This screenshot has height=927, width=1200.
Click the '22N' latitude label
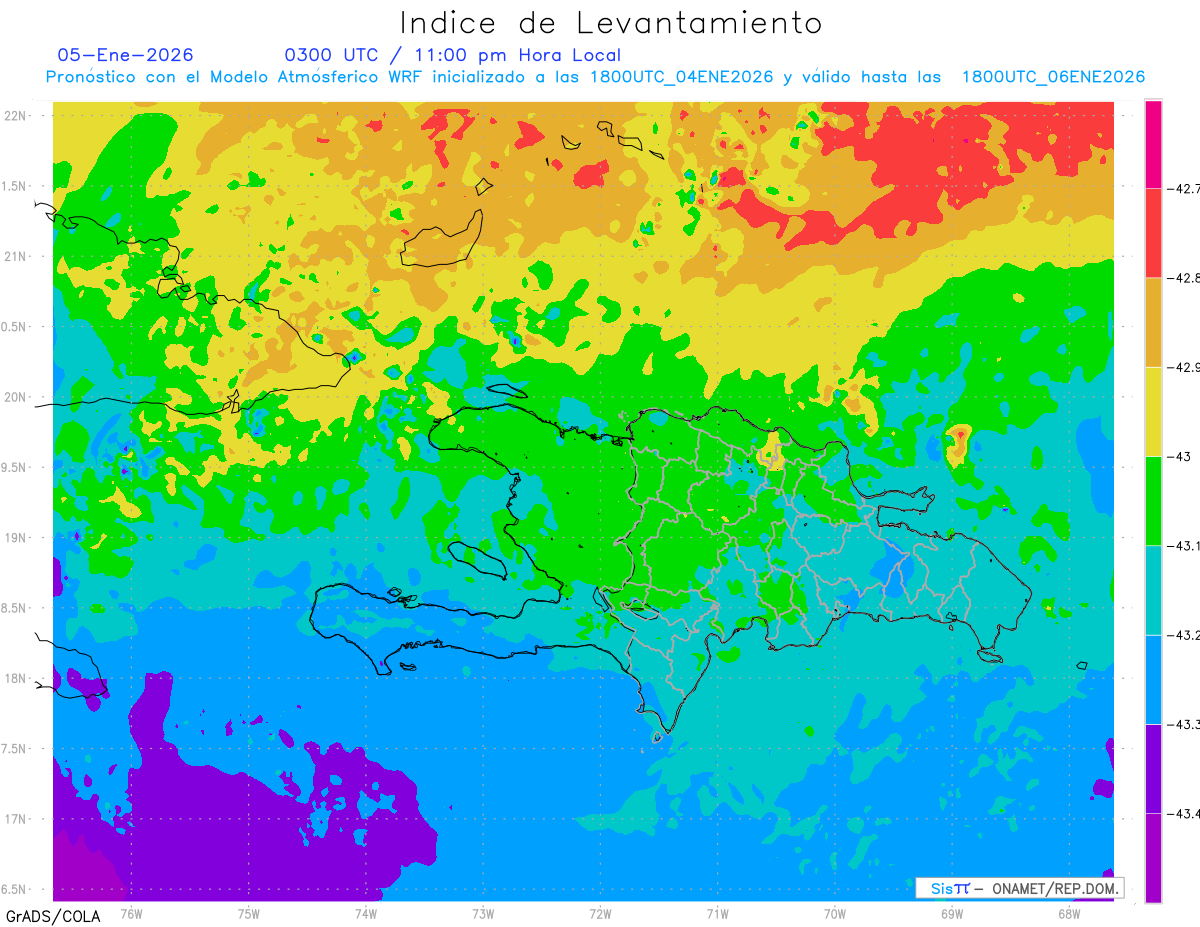click(14, 115)
